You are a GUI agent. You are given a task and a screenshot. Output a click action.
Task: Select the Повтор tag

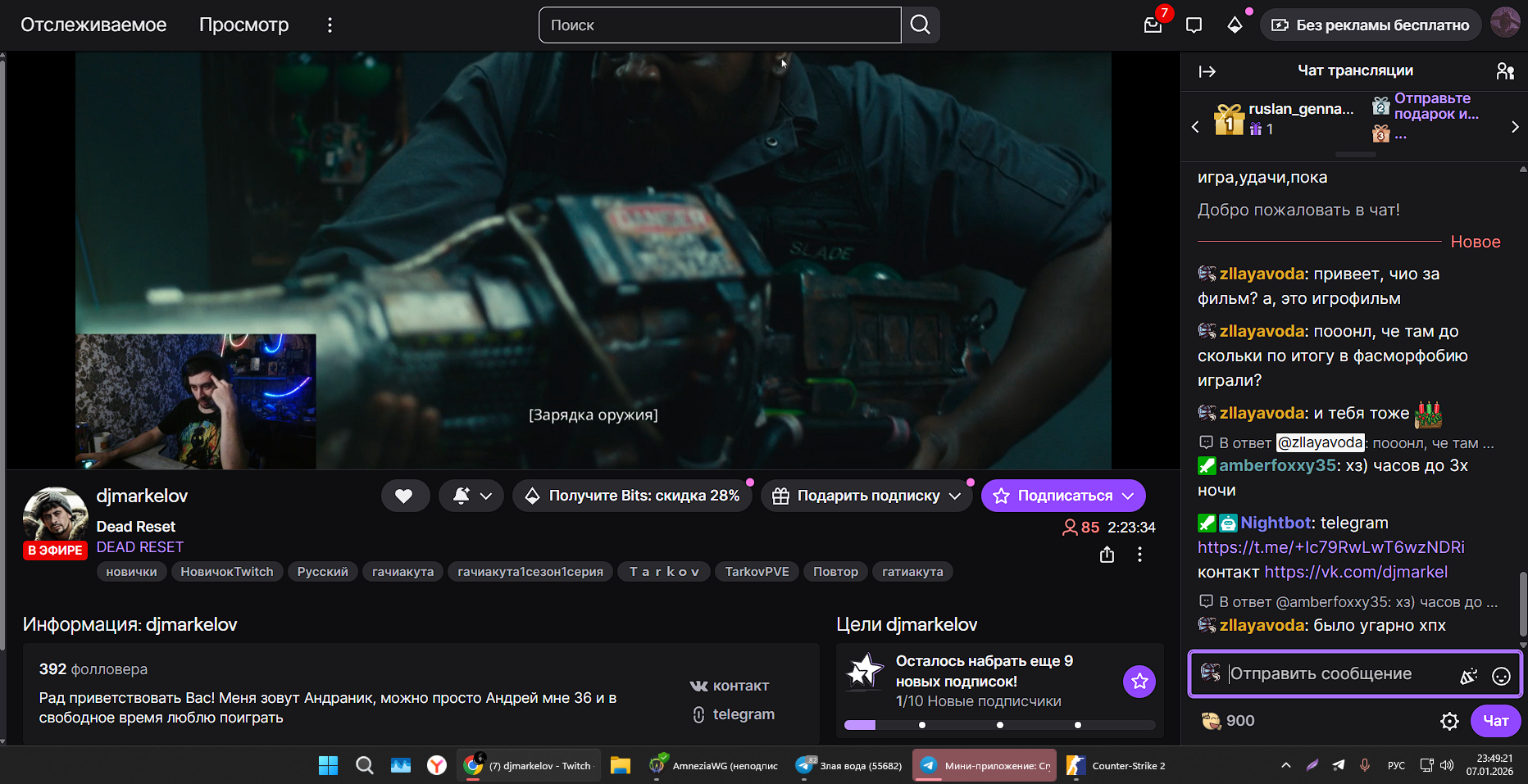tap(835, 572)
